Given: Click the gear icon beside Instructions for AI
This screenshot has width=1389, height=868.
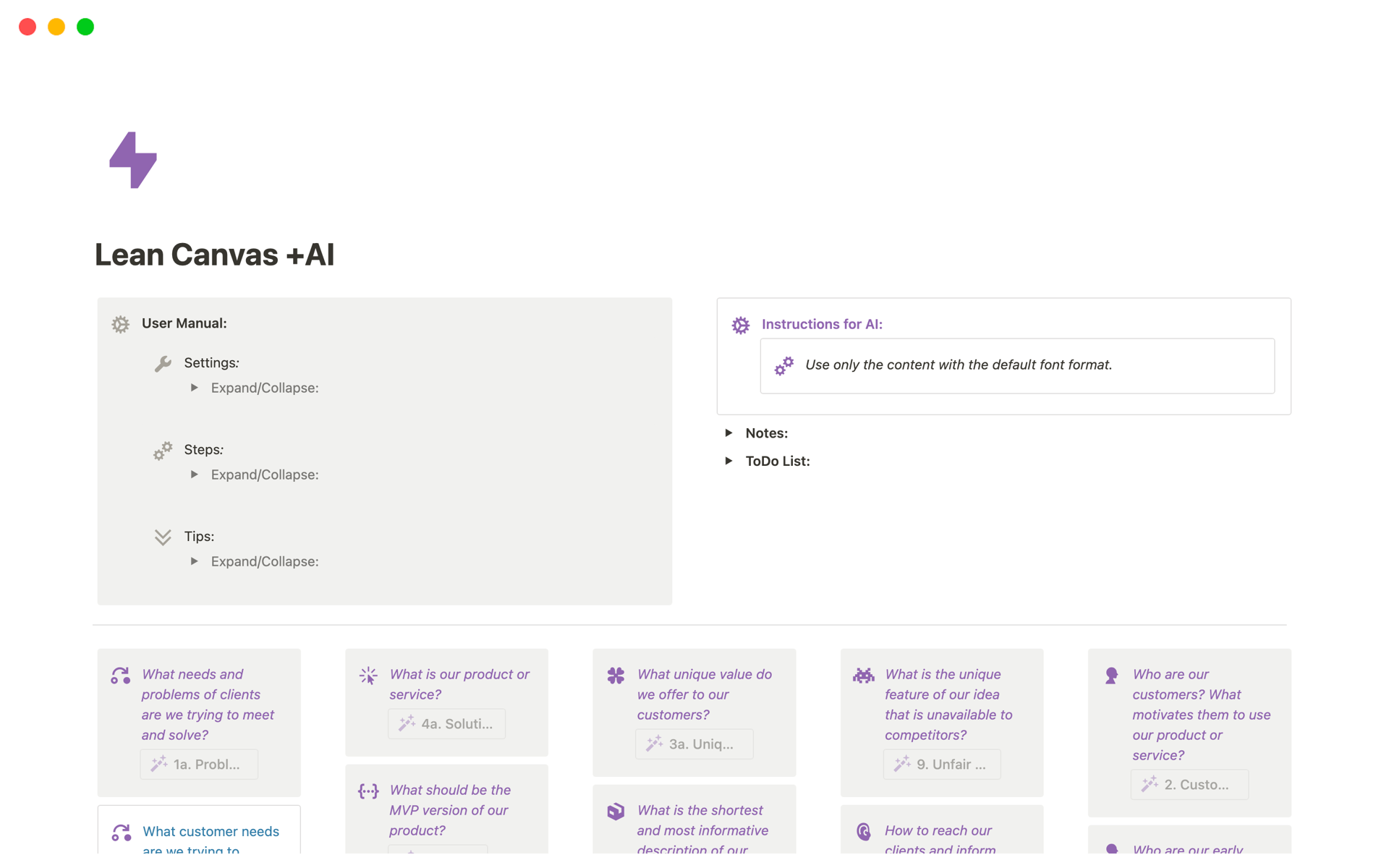Looking at the screenshot, I should click(x=740, y=325).
